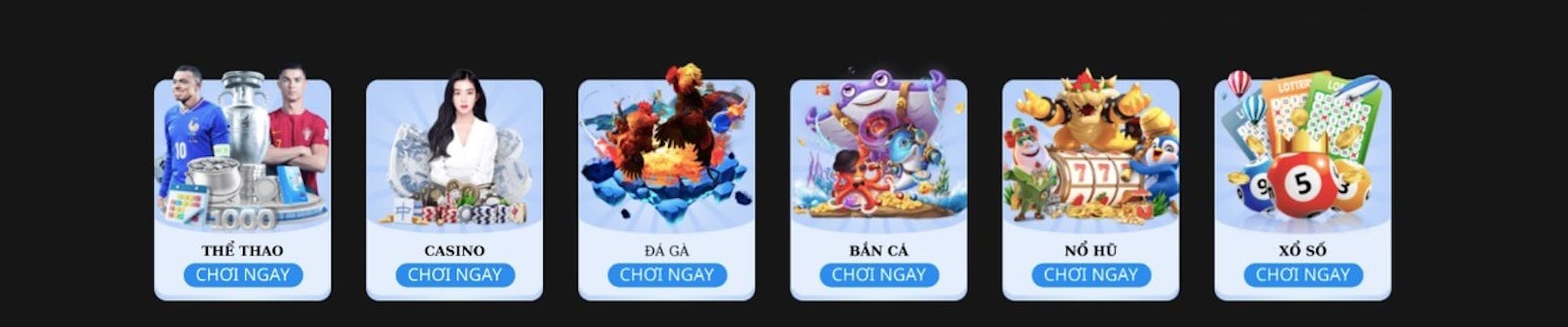Click the NỔ HŨ category title
This screenshot has width=1568, height=327.
[1091, 250]
